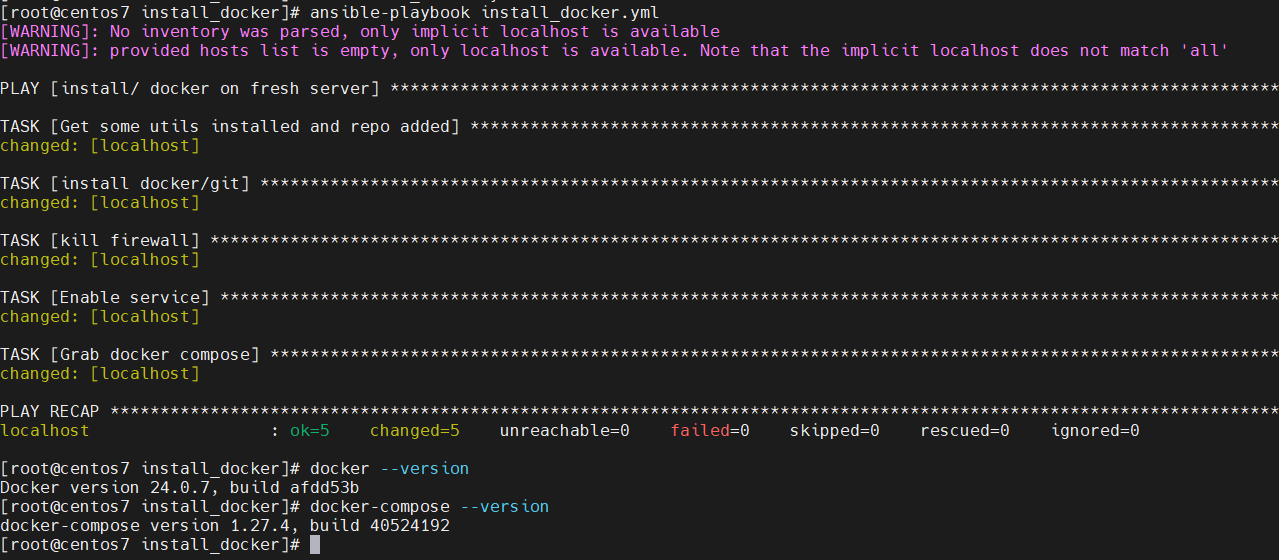
Task: Click the terminal cursor block at the prompt
Action: coord(315,545)
